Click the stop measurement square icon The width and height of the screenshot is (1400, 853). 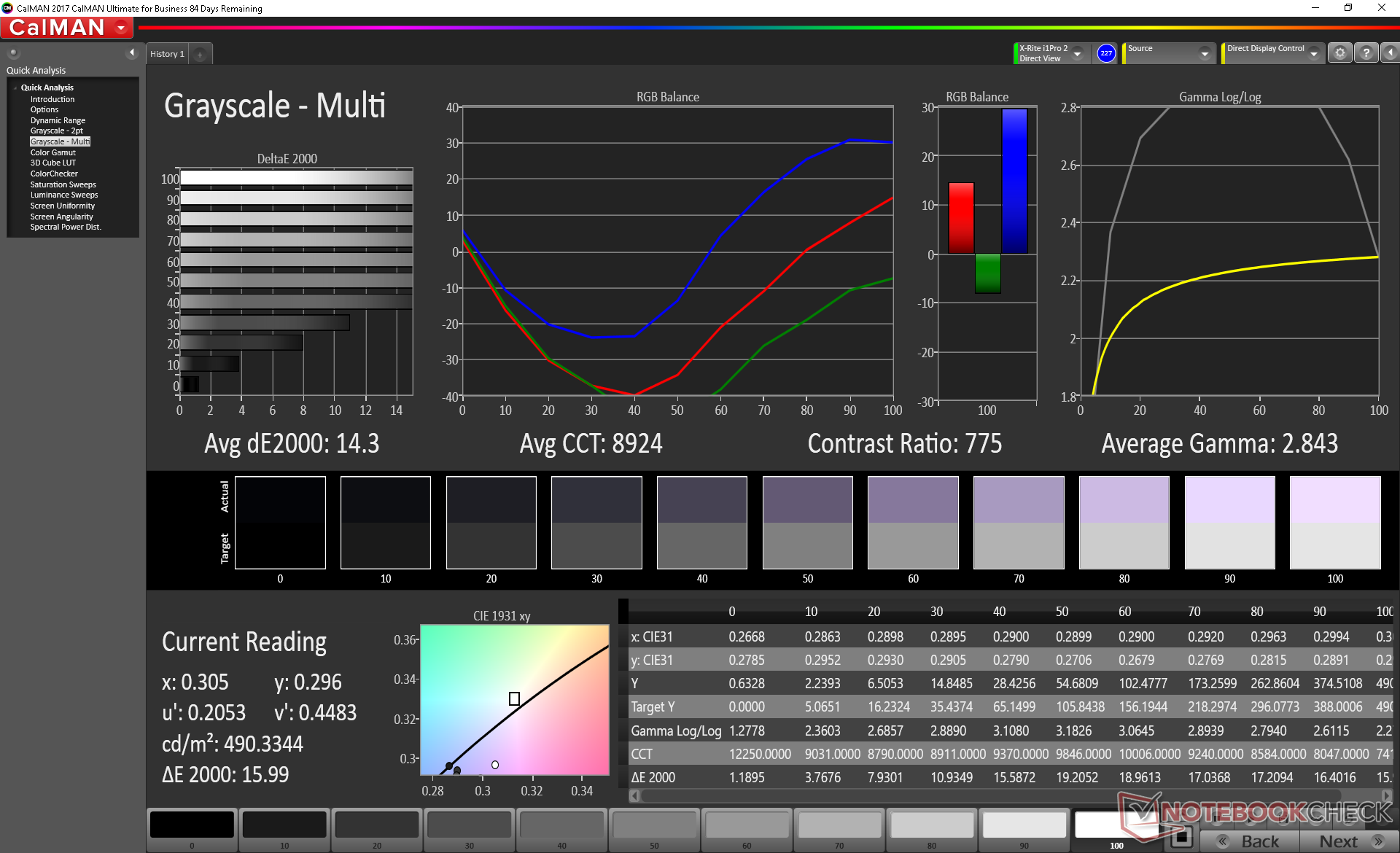(1181, 838)
